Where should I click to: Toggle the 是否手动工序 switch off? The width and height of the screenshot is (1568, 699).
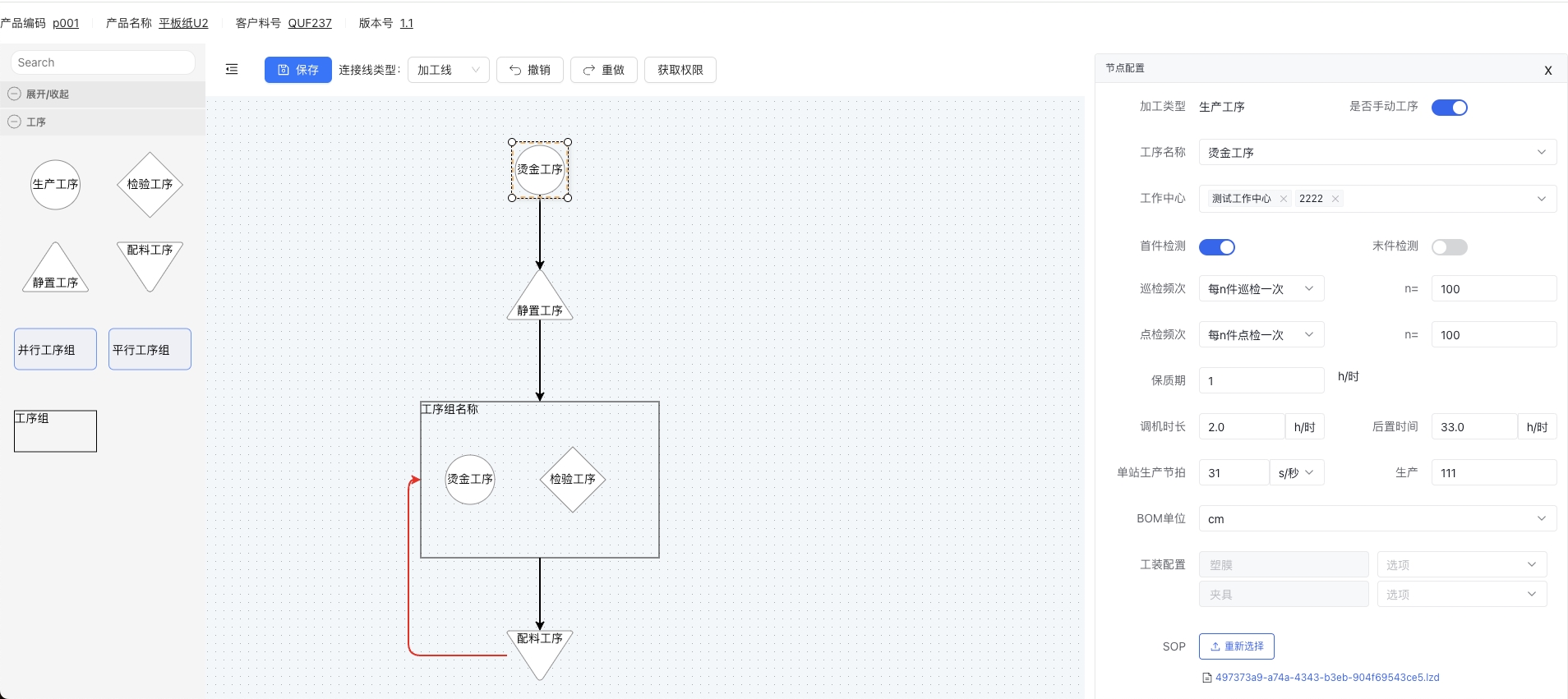1449,108
